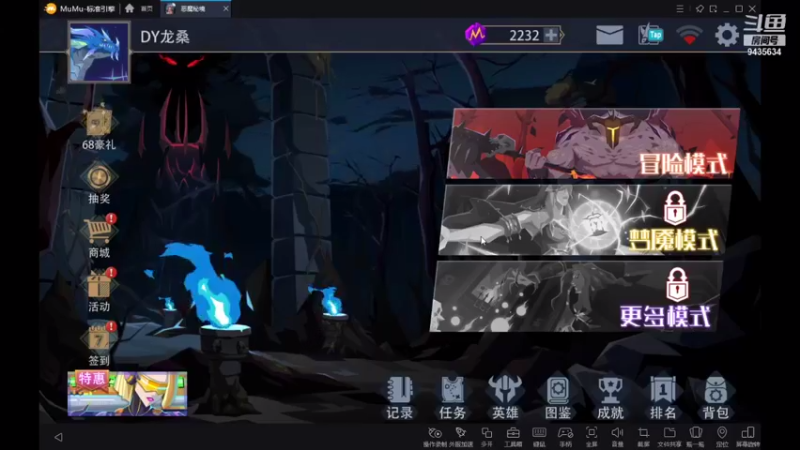
Task: Select the locked 更多模式 banner
Action: [577, 296]
